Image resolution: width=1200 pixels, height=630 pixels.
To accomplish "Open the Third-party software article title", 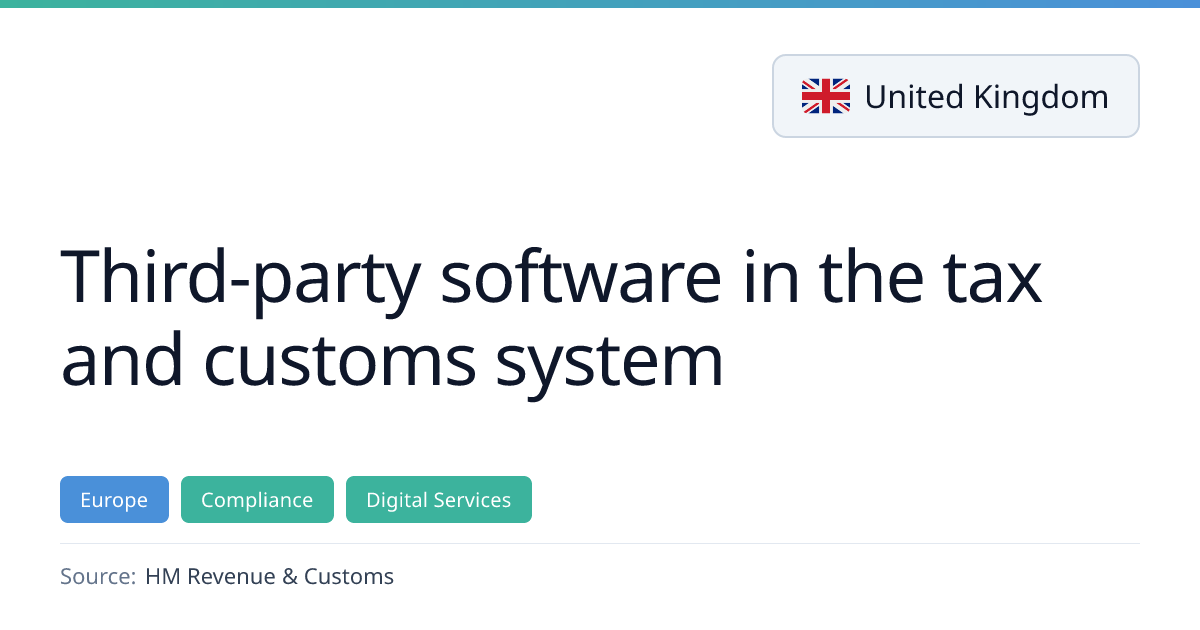I will (551, 318).
